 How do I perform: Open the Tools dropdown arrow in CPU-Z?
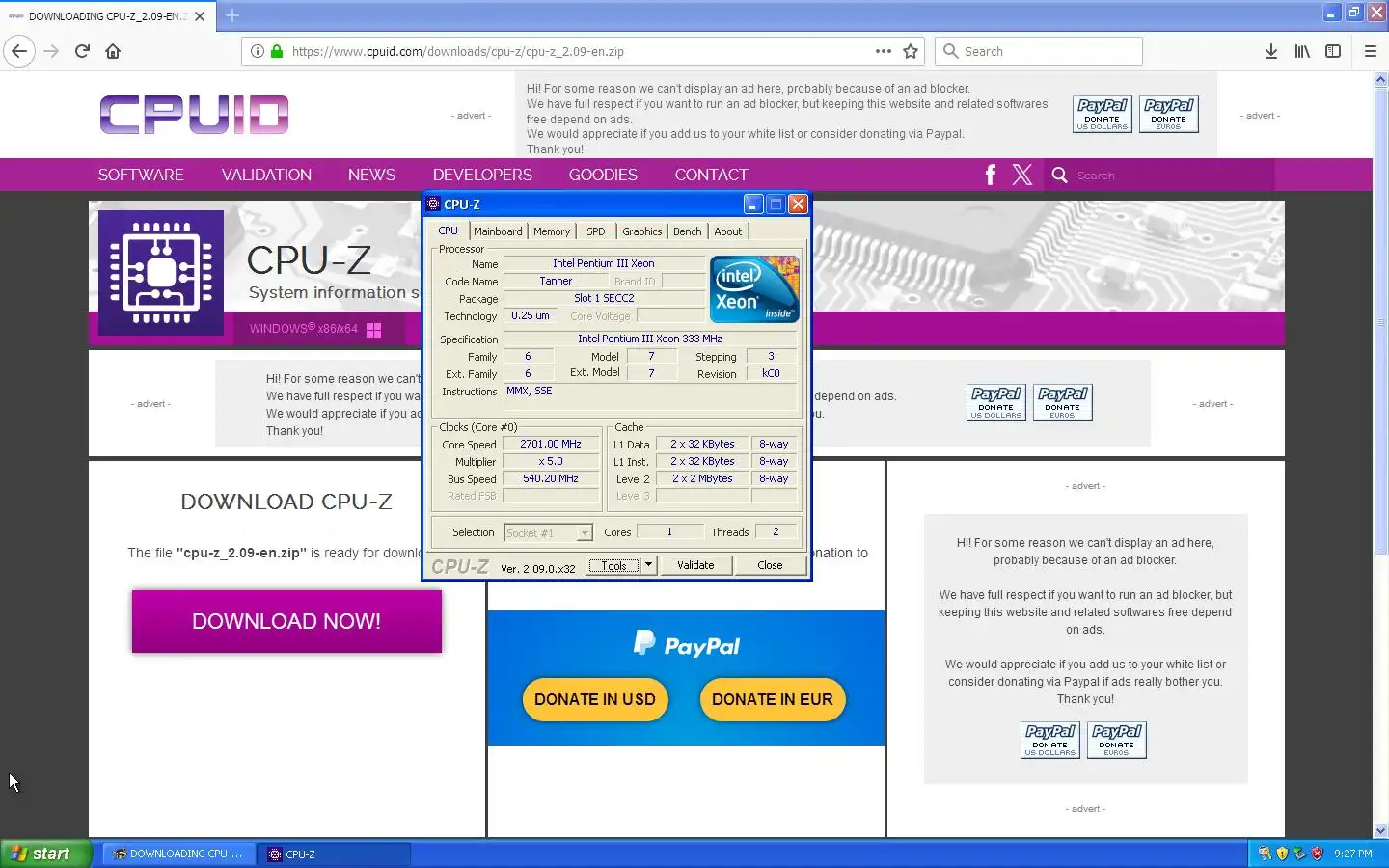point(648,565)
